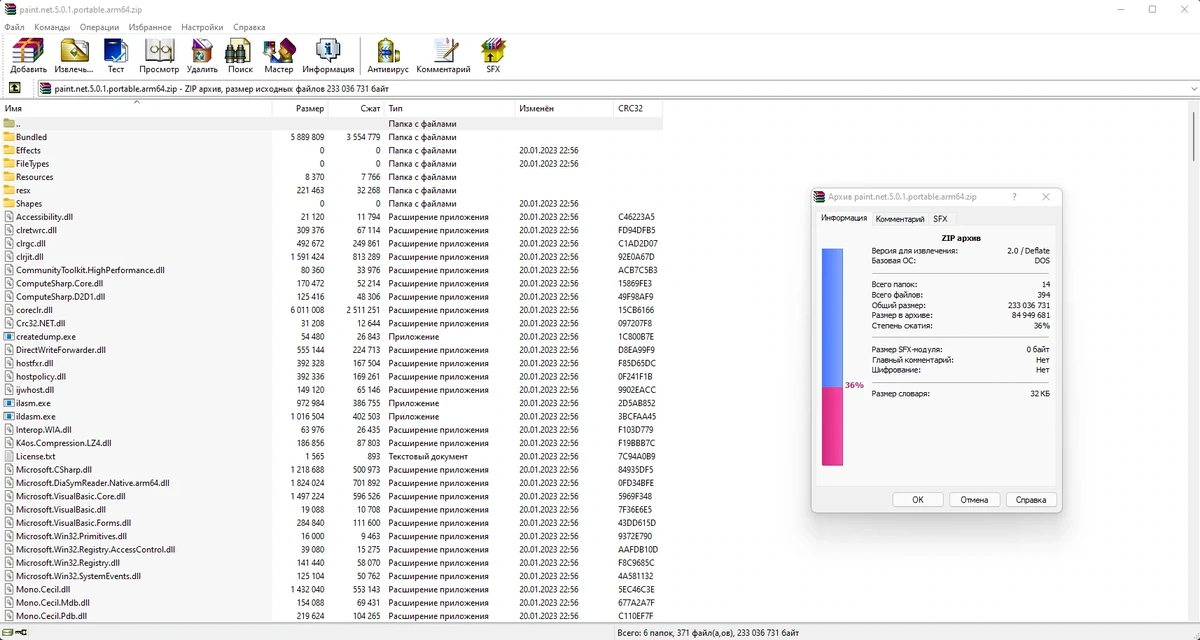Sort by Имя column header
This screenshot has height=640, width=1200.
(x=136, y=108)
